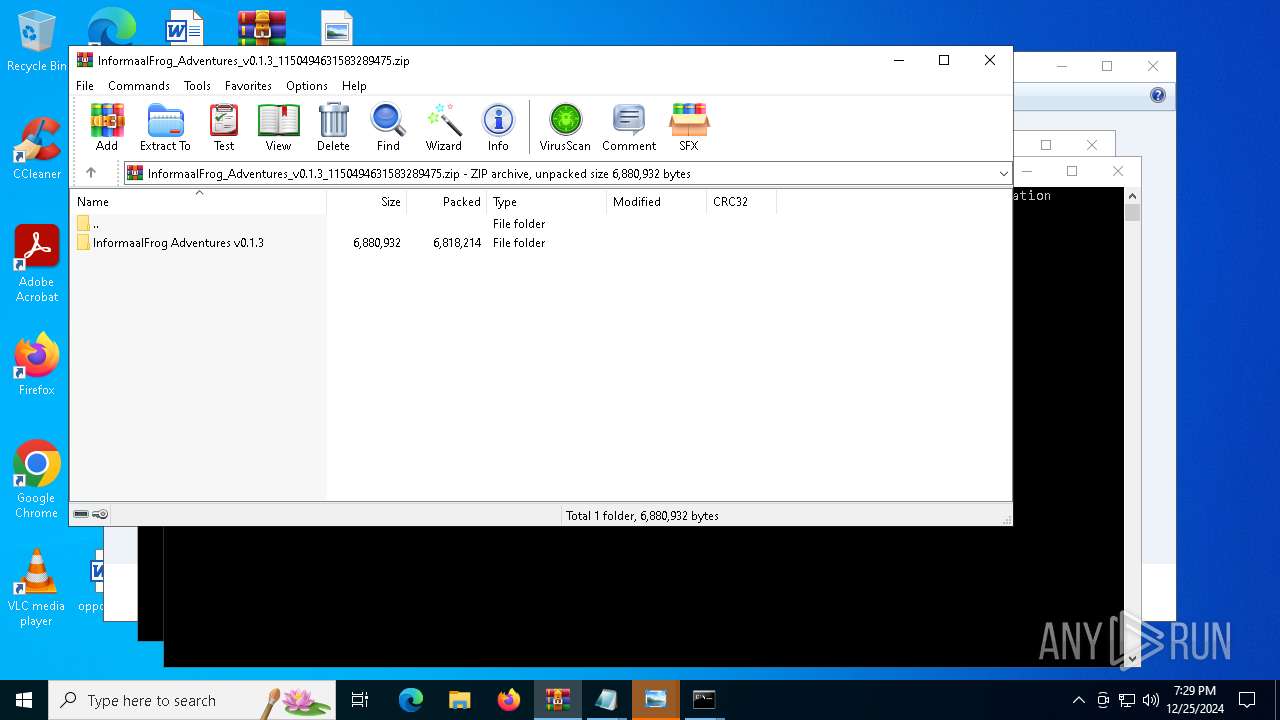This screenshot has width=1280, height=720.
Task: Open the Favorites menu
Action: click(x=248, y=86)
